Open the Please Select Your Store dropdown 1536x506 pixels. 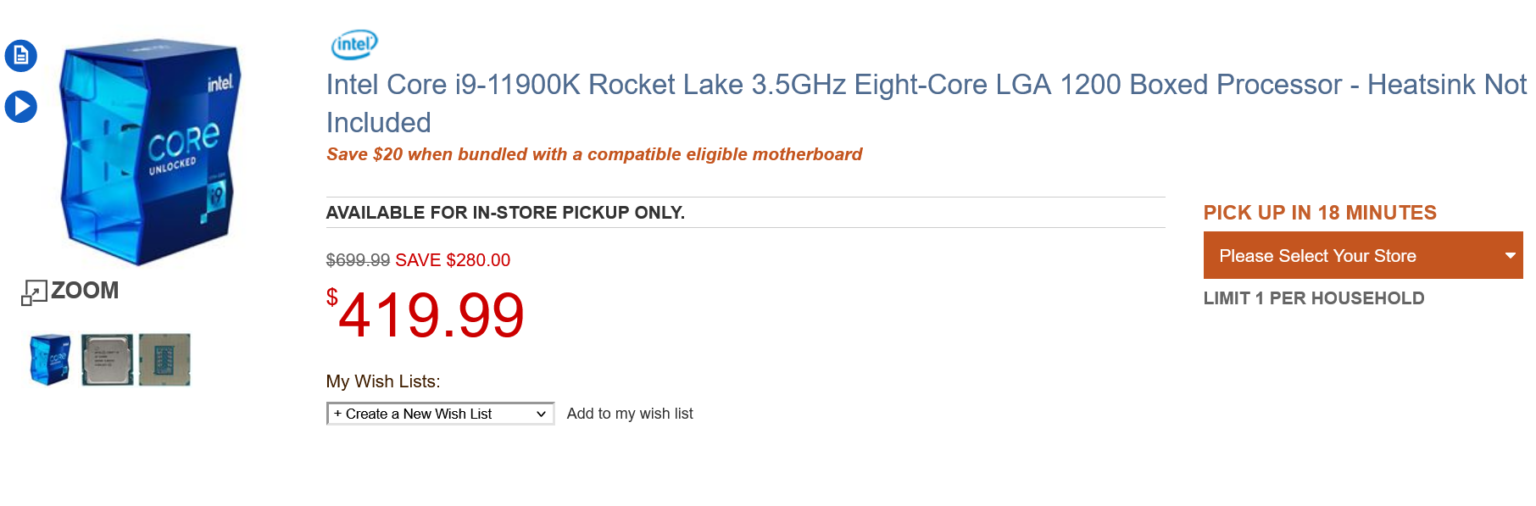coord(1362,256)
